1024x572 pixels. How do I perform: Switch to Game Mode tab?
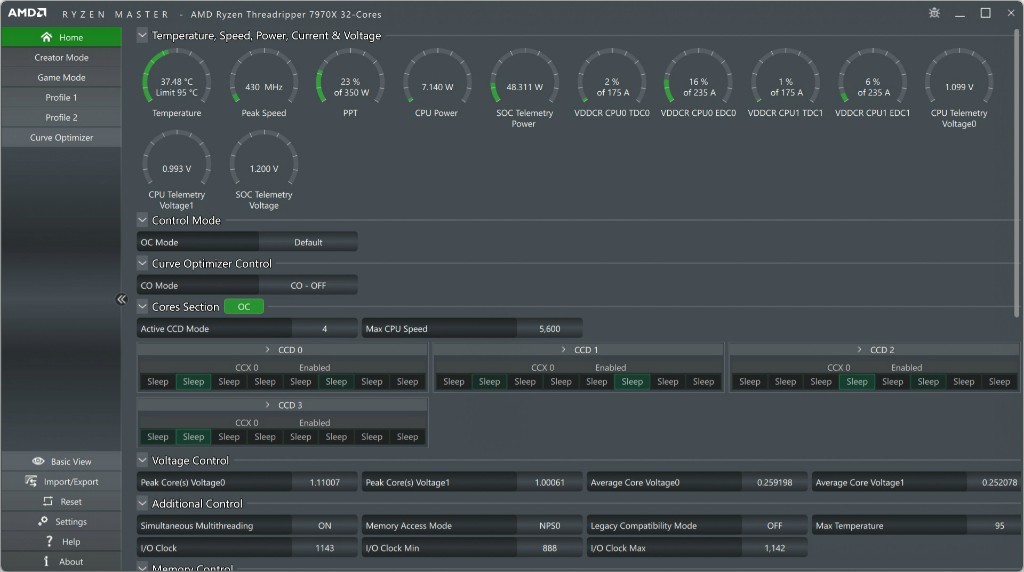click(x=61, y=78)
